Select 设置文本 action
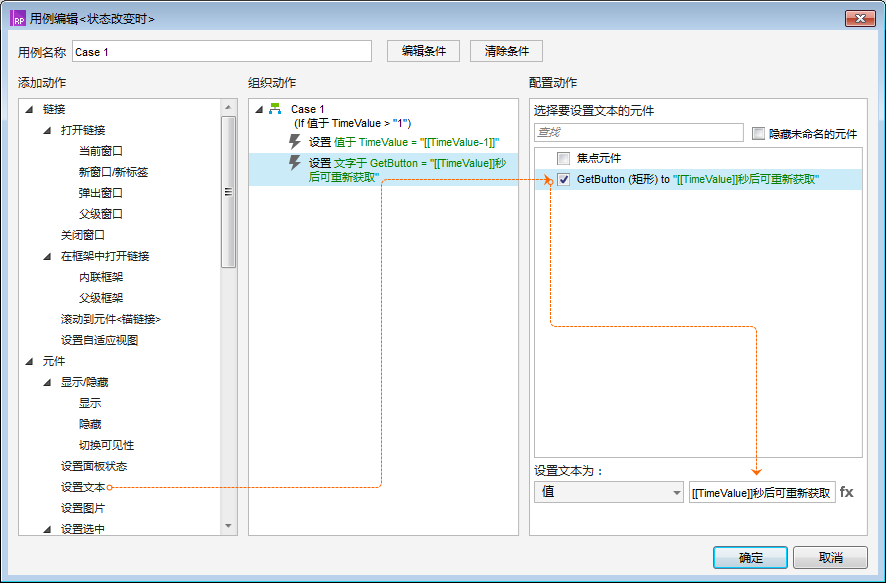 point(82,487)
